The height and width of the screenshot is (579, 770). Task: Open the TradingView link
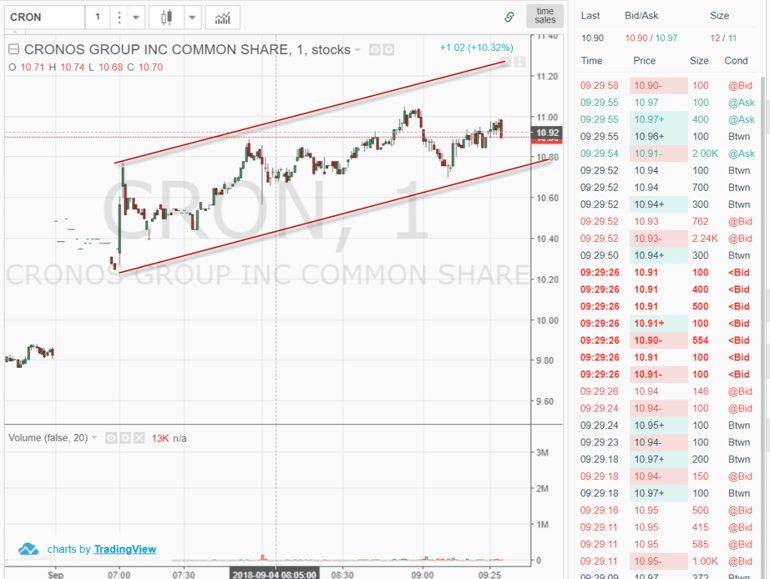point(125,549)
